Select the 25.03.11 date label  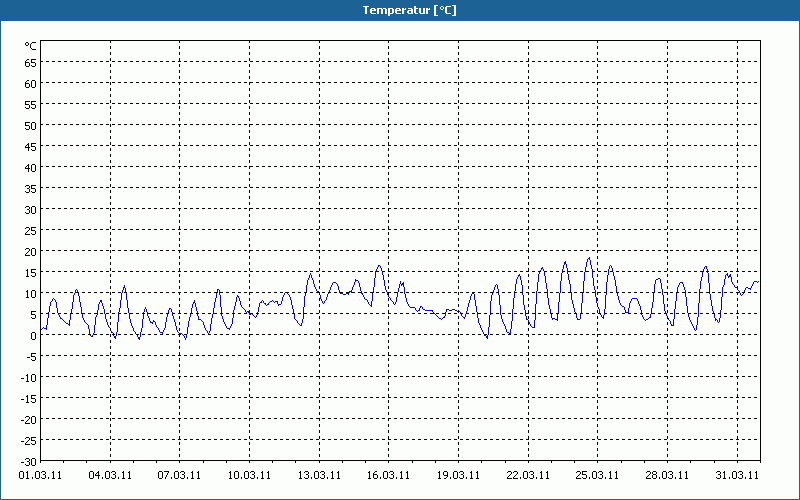coord(598,476)
